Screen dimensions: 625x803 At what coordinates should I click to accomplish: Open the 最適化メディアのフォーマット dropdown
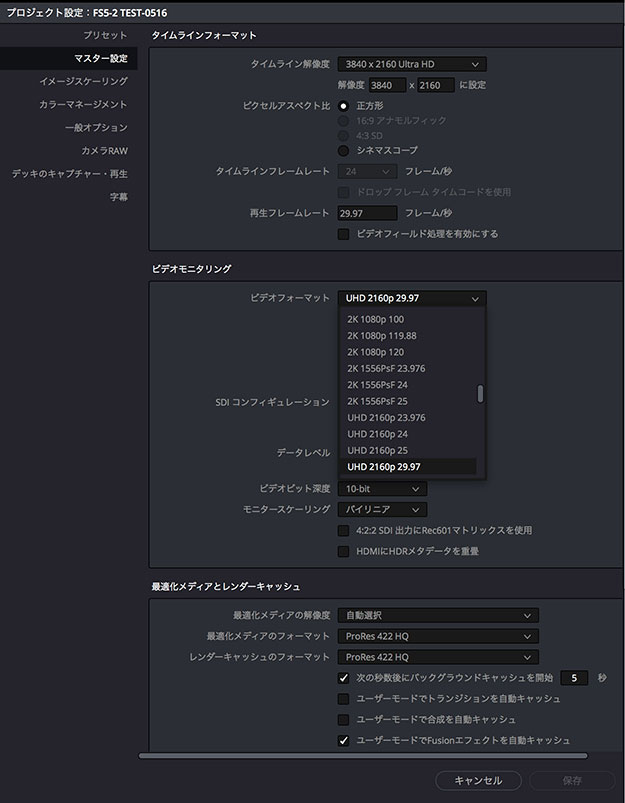coord(437,636)
